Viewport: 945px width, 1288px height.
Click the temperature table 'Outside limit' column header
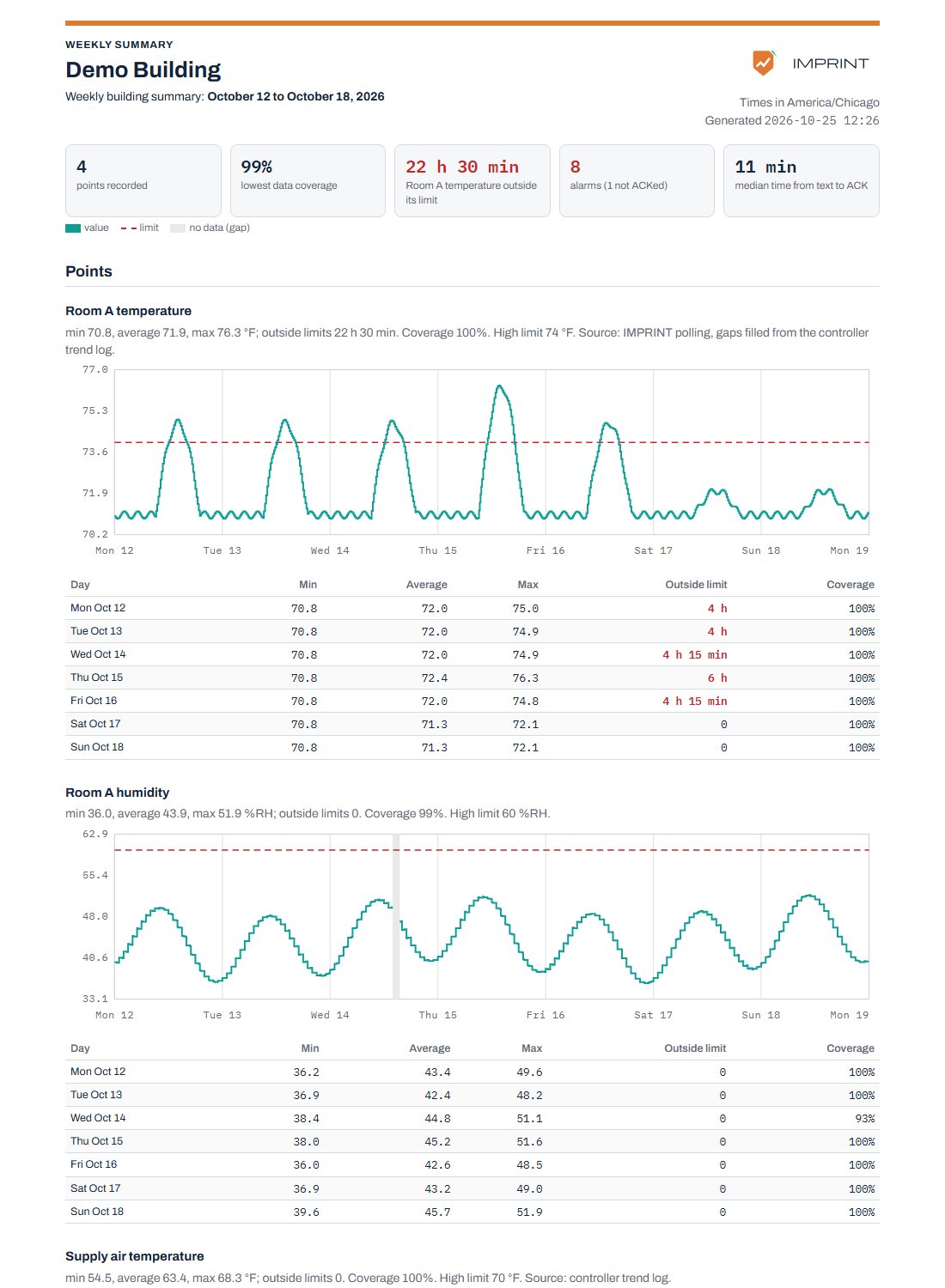tap(696, 585)
